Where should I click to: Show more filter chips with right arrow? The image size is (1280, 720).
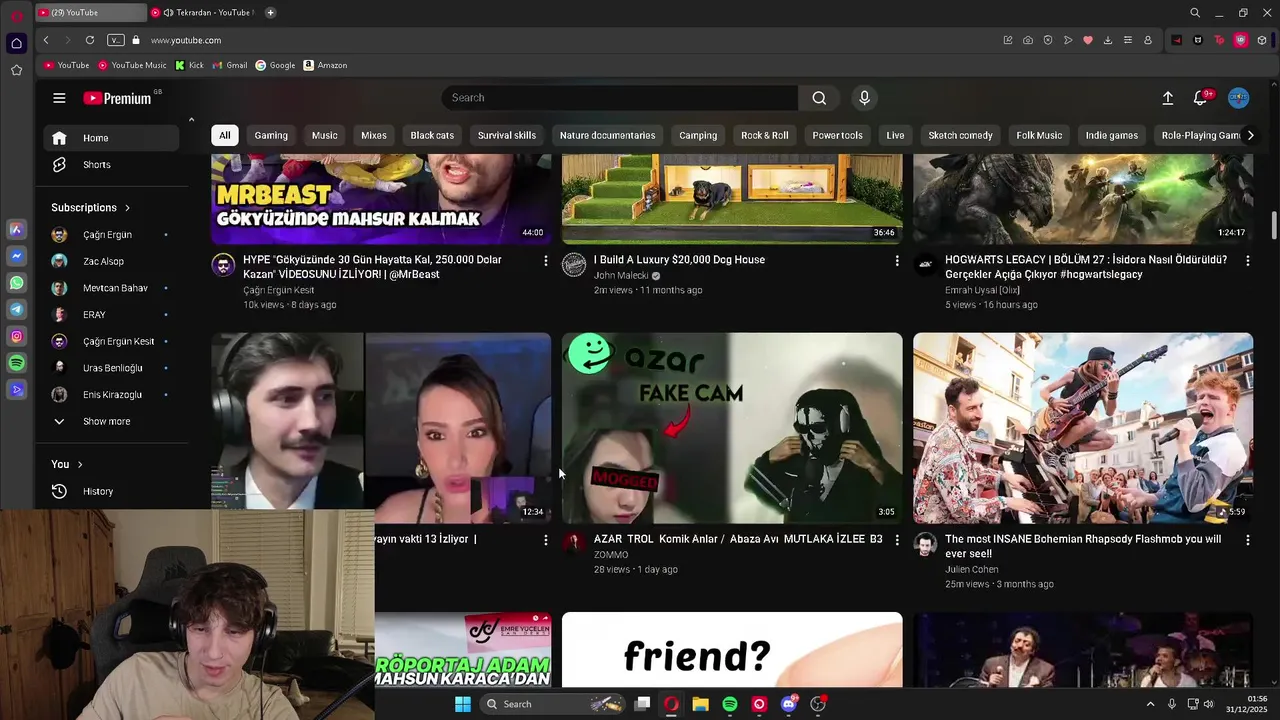[1250, 135]
